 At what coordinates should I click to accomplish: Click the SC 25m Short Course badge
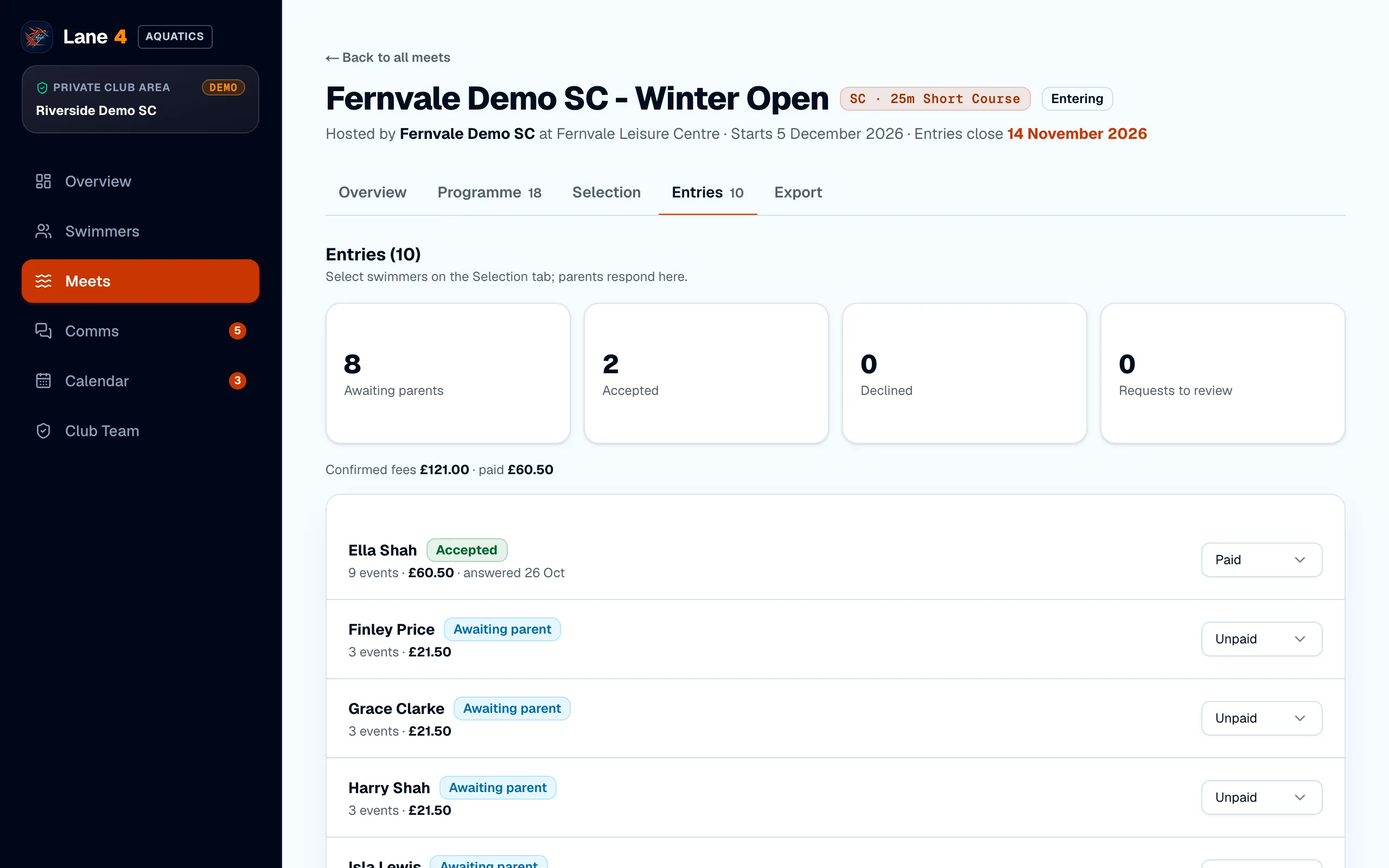click(x=935, y=99)
